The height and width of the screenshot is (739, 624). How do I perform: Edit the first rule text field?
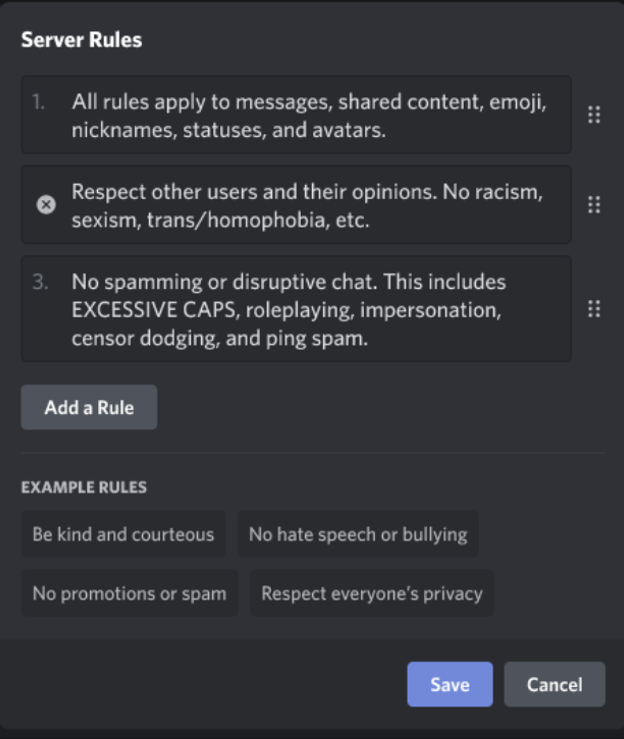pos(296,115)
